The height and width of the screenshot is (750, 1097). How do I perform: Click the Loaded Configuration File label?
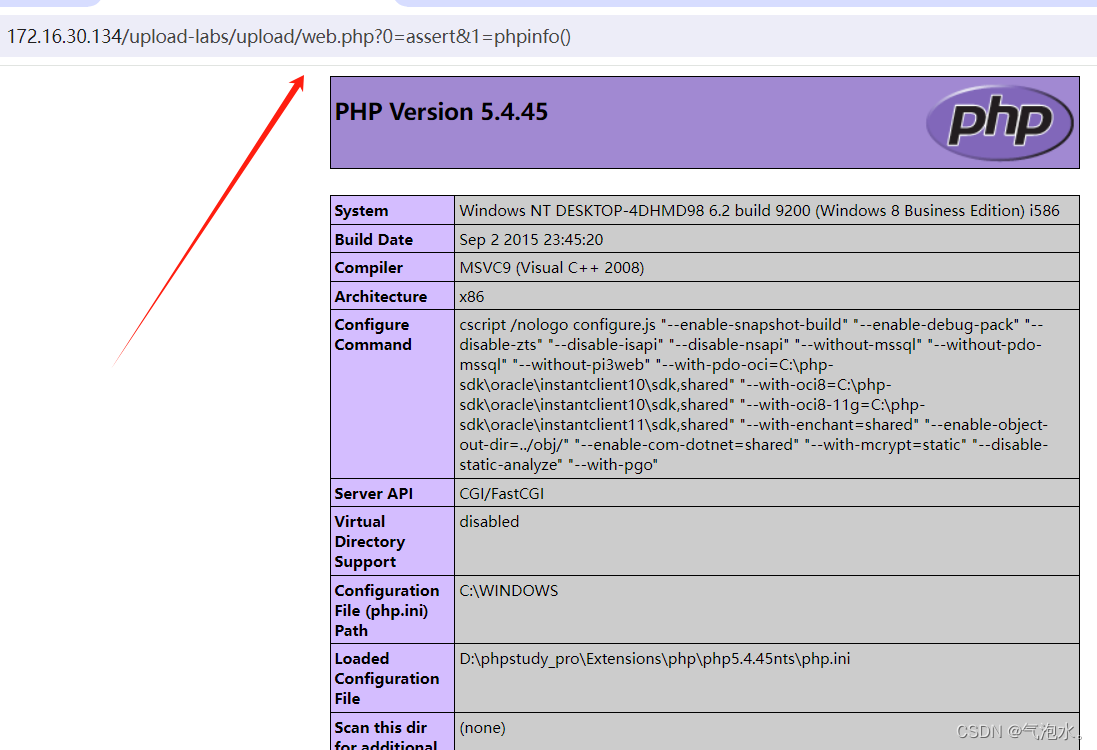[387, 679]
